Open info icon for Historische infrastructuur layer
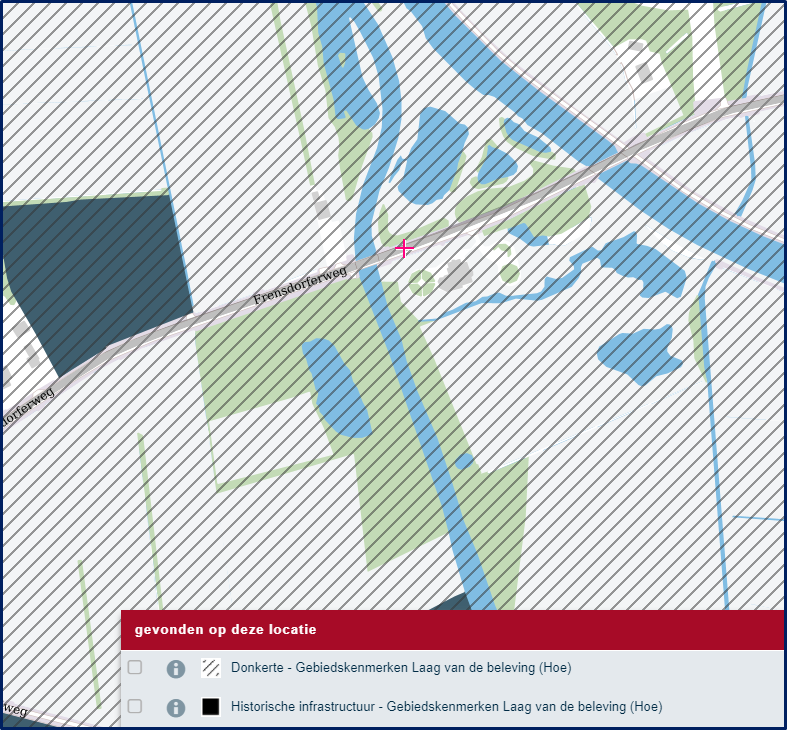 (x=176, y=708)
